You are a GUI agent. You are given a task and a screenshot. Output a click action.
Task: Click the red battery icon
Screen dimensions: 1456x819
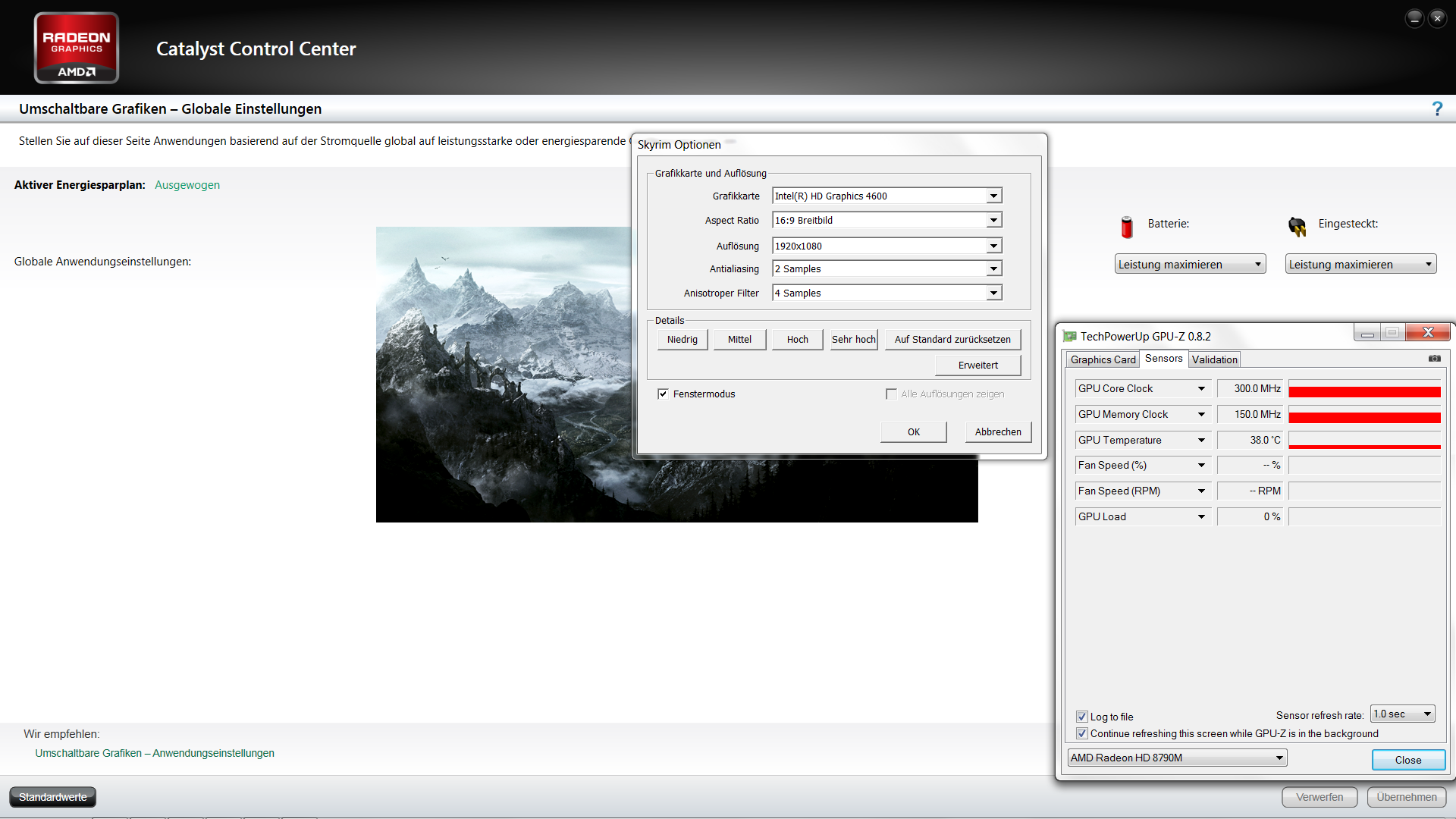(1127, 226)
